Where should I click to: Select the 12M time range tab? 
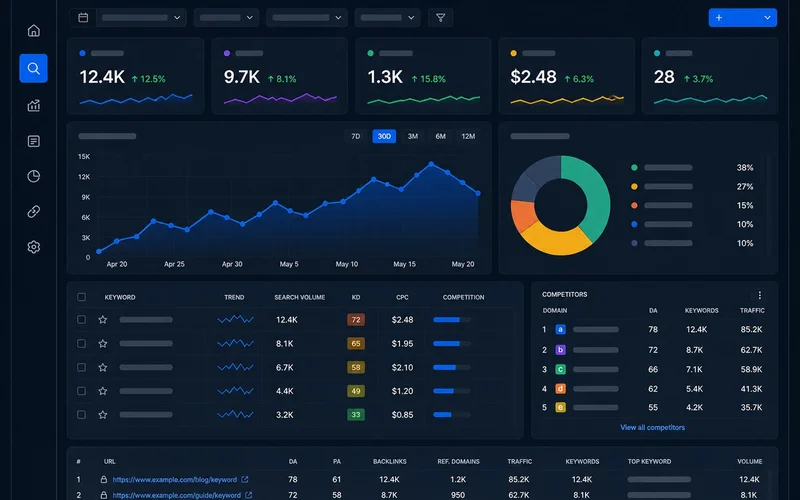(468, 136)
